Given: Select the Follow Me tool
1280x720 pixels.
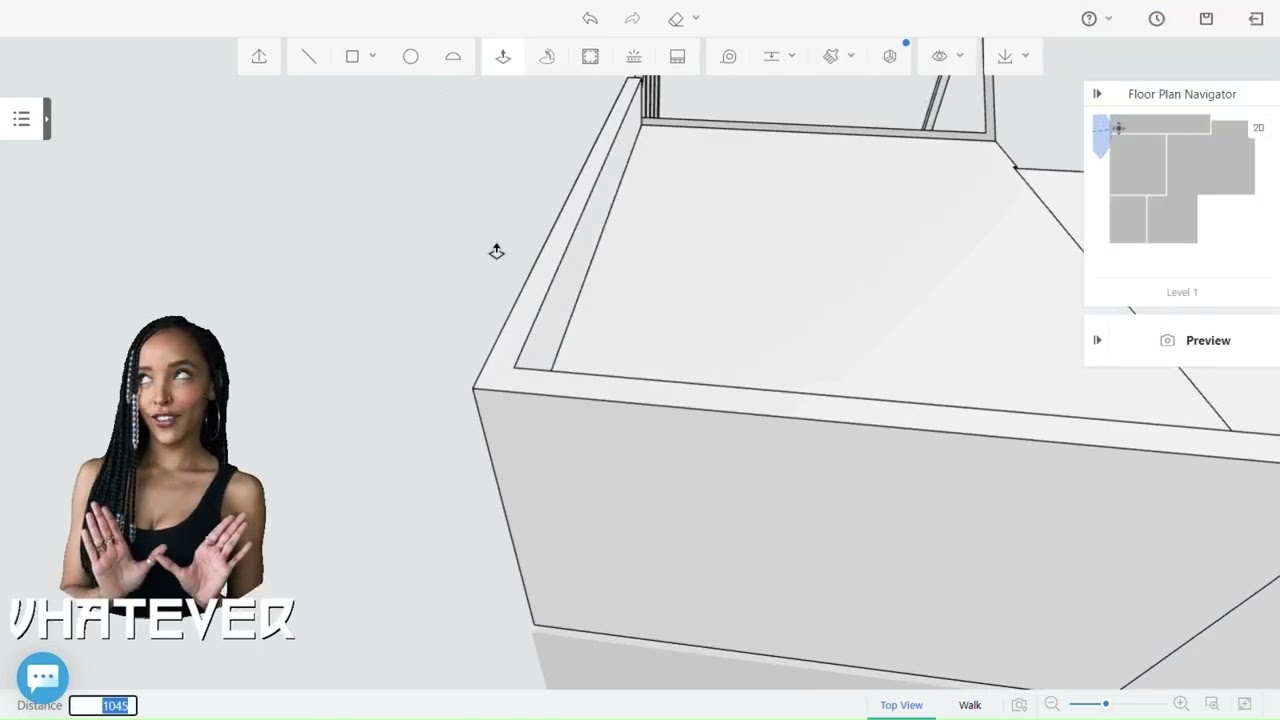Looking at the screenshot, I should [x=546, y=57].
